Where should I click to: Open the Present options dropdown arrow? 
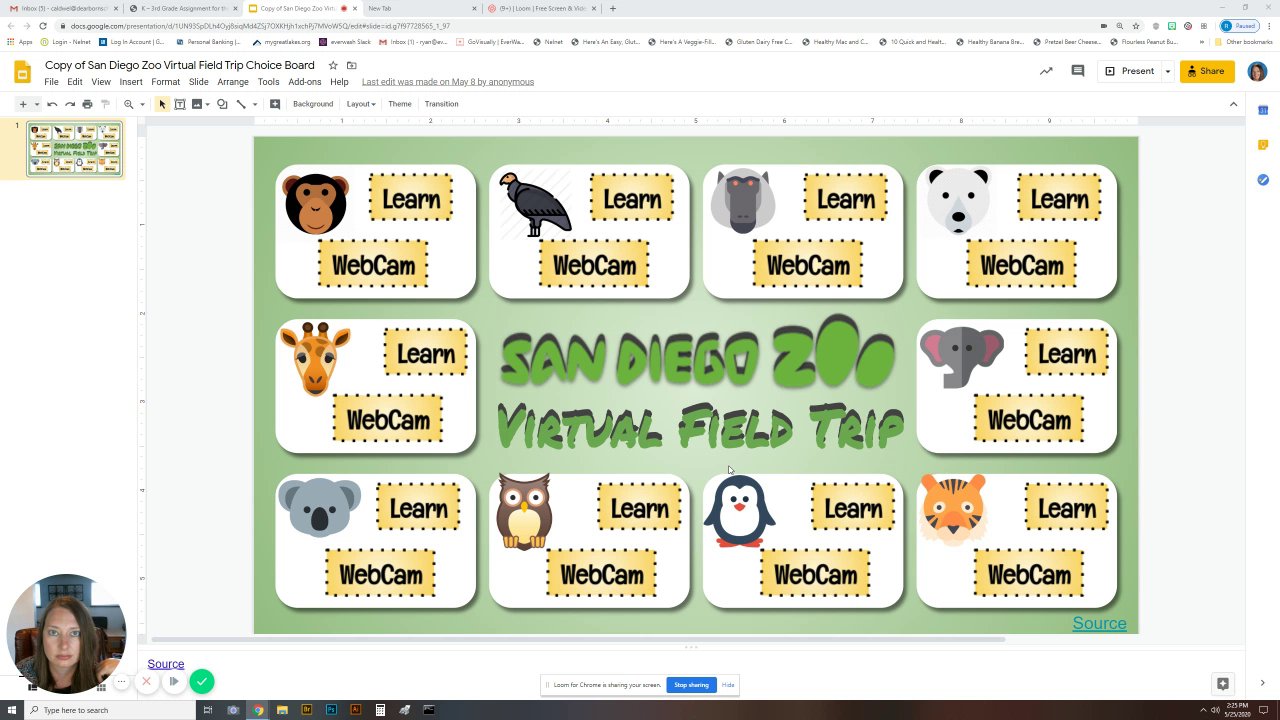1167,71
